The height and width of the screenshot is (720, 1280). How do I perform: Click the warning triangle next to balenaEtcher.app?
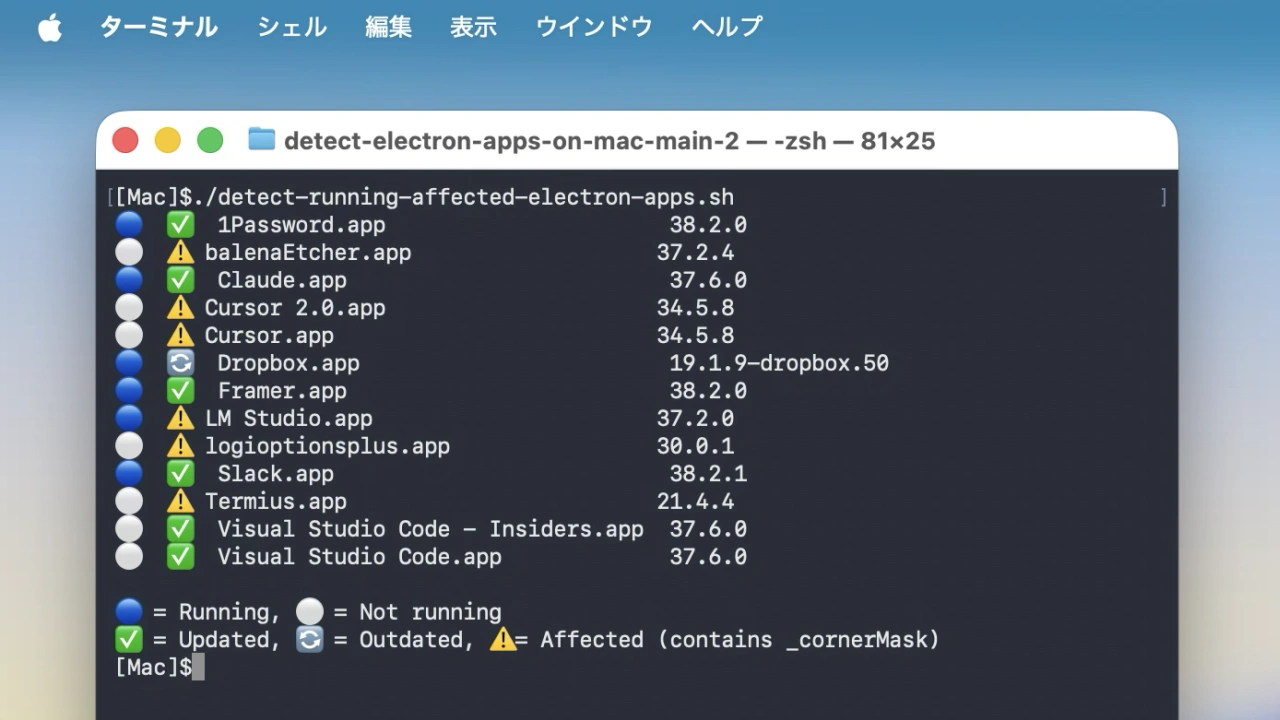[180, 252]
